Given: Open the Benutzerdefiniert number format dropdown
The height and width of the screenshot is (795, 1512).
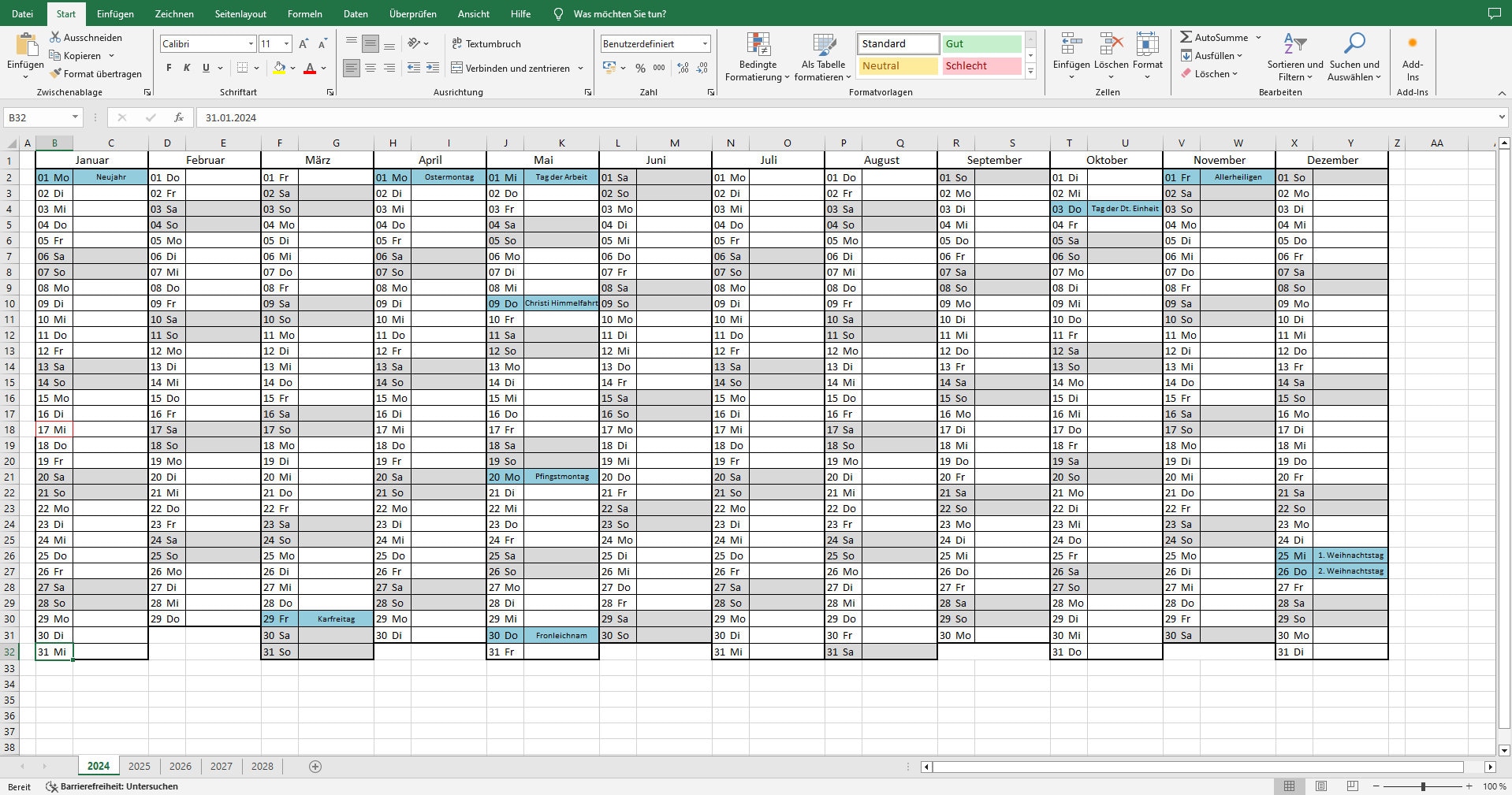Looking at the screenshot, I should pyautogui.click(x=705, y=43).
